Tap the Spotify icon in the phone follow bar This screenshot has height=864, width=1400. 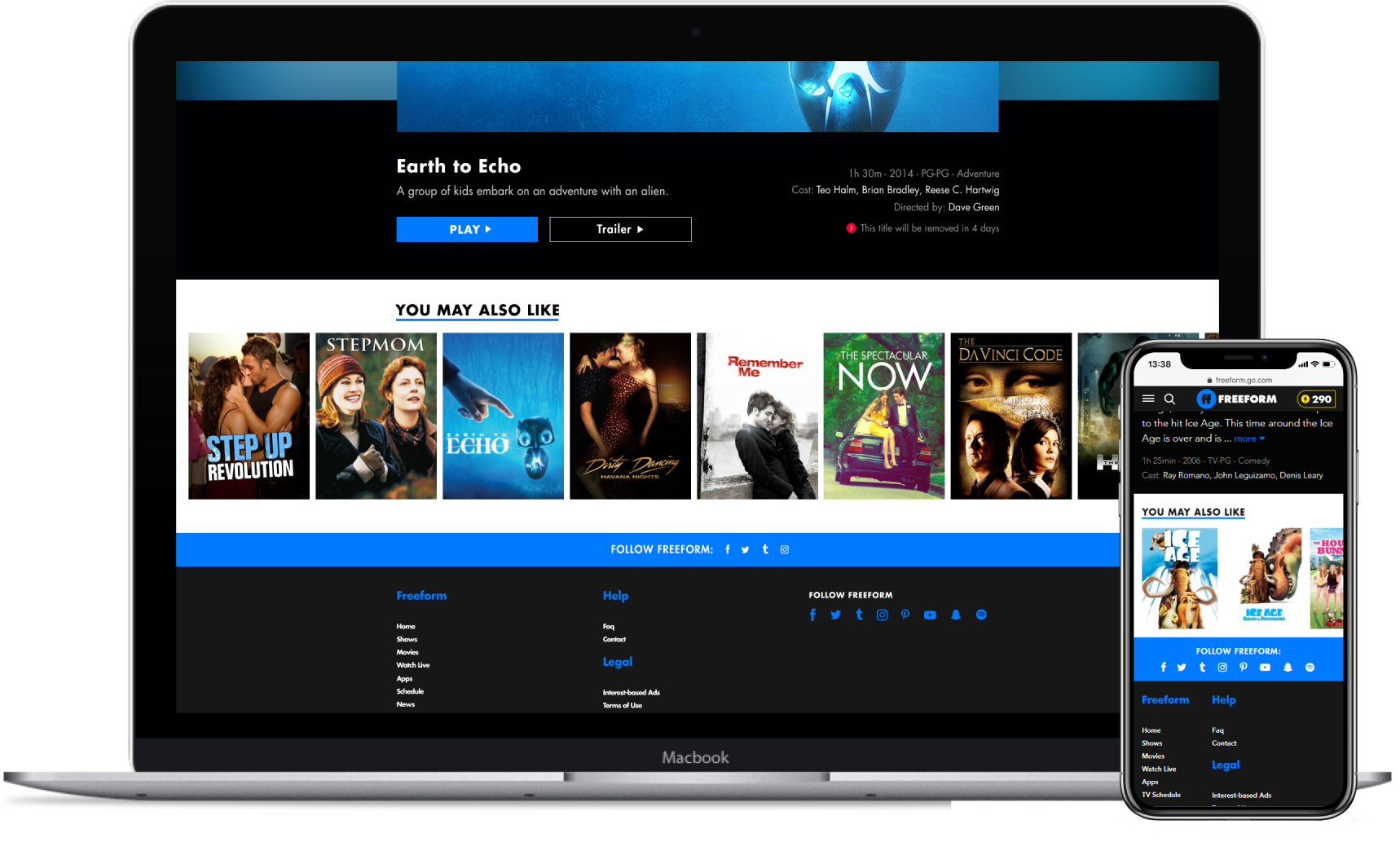pyautogui.click(x=1310, y=667)
